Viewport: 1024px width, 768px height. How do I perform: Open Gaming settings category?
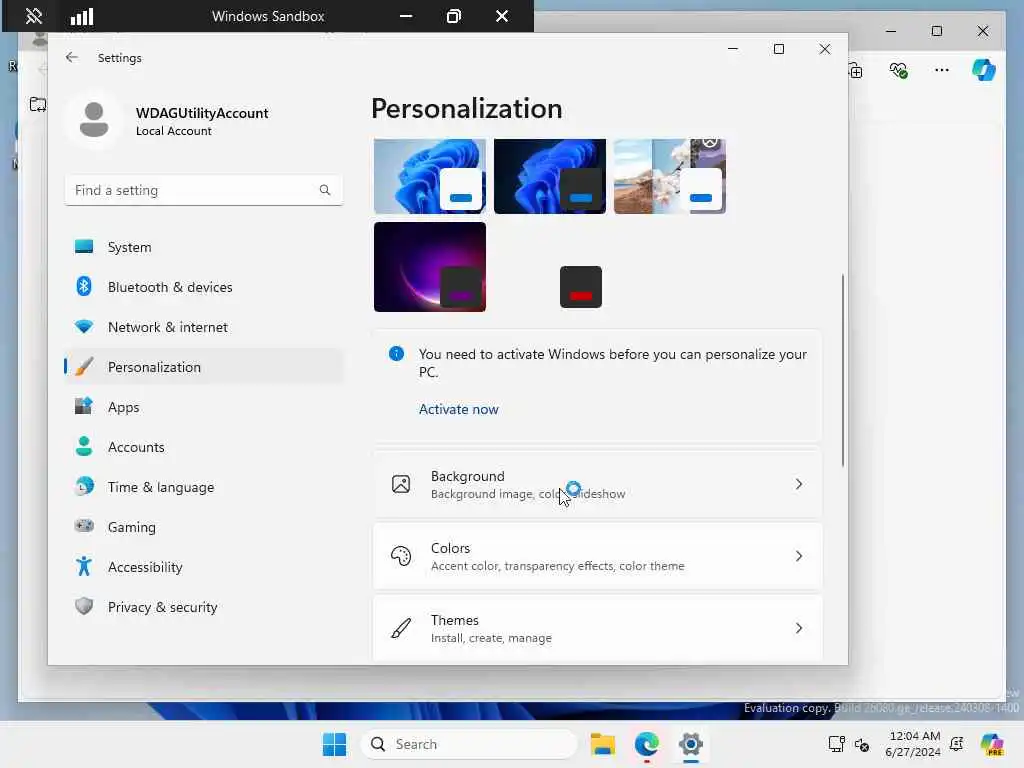(x=204, y=527)
